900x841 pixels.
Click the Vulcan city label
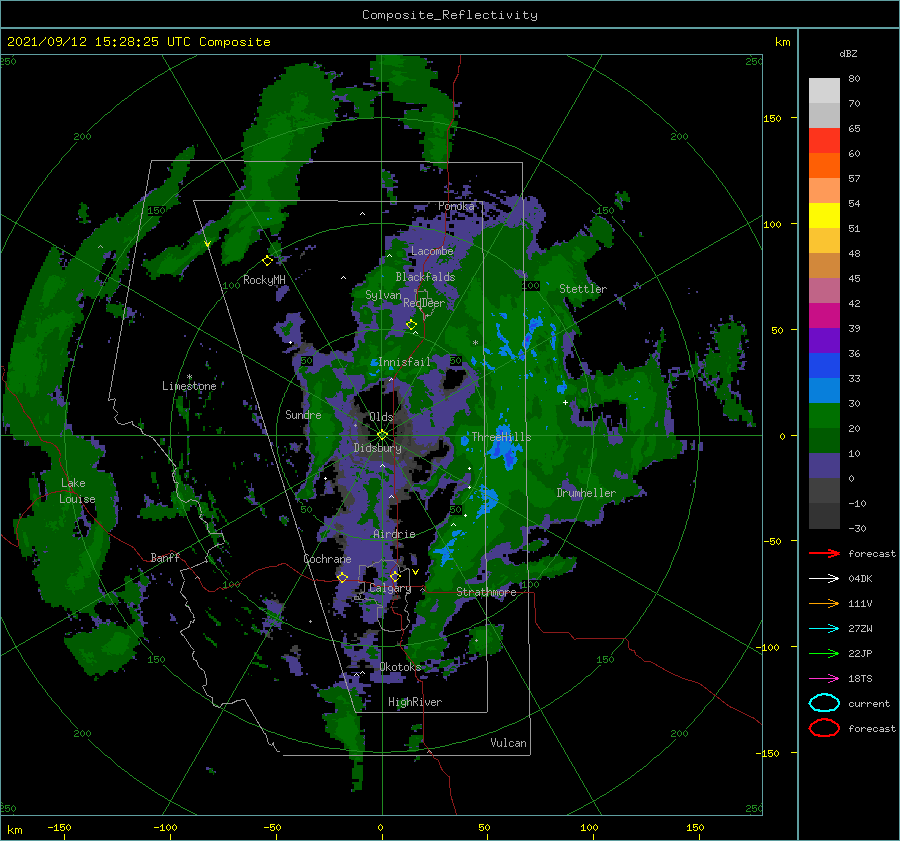[508, 743]
